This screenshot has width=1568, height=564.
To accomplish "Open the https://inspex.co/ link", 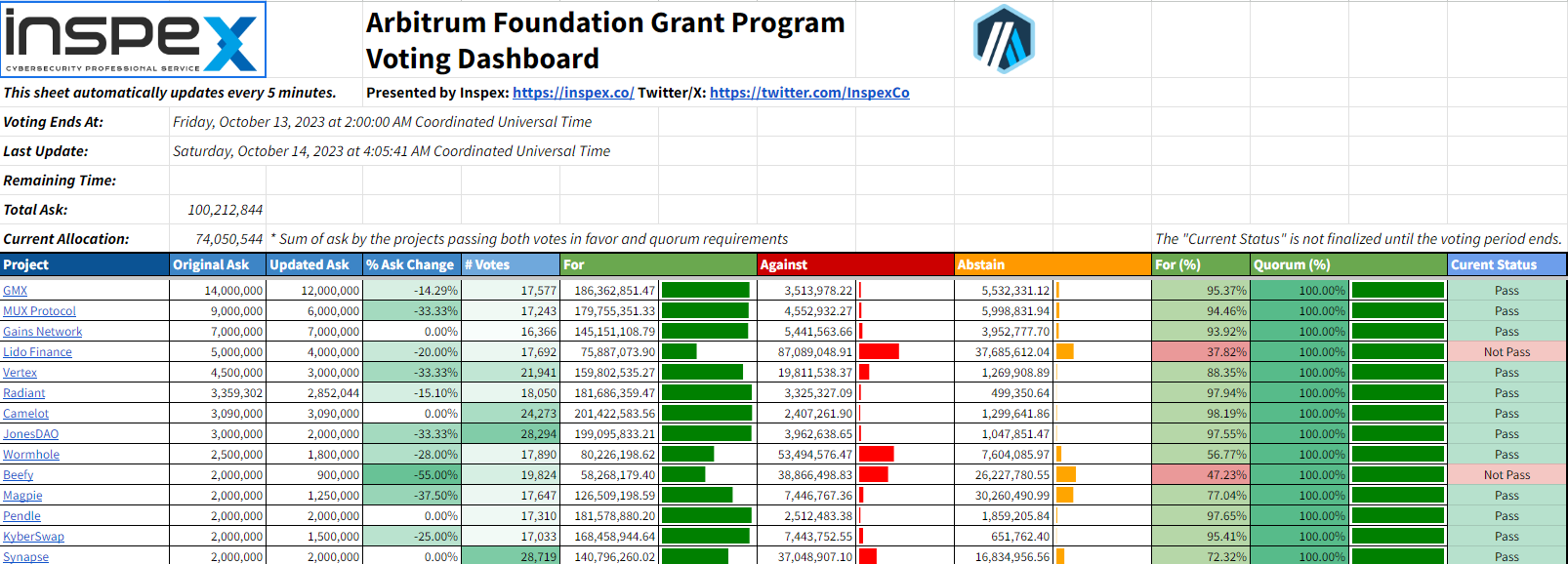I will click(573, 93).
